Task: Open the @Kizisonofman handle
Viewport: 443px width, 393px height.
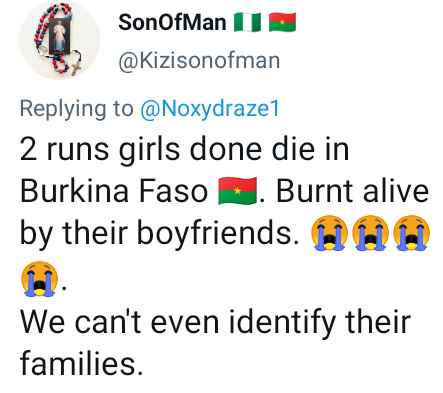Action: tap(199, 61)
